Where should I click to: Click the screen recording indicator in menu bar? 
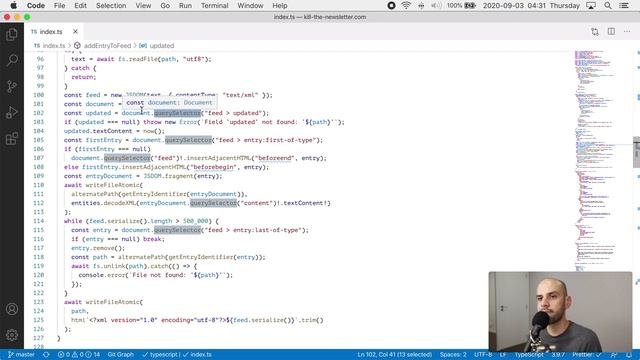(391, 5)
